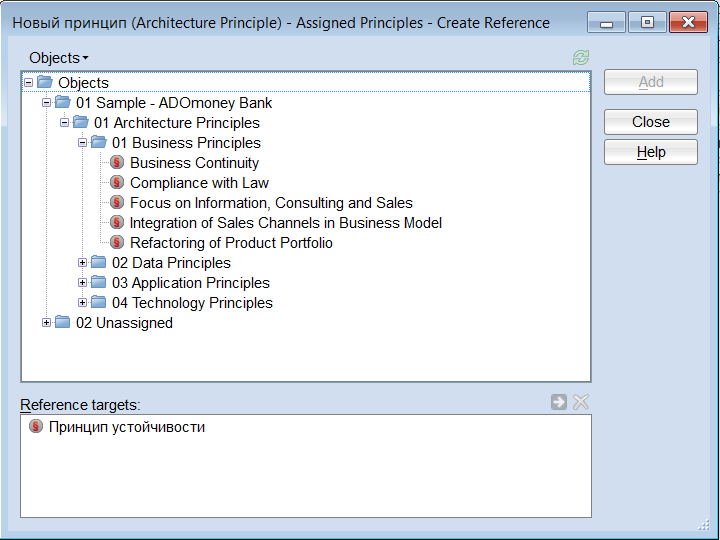Viewport: 720px width, 540px height.
Task: Maximize the Create Reference dialog
Action: pos(647,22)
